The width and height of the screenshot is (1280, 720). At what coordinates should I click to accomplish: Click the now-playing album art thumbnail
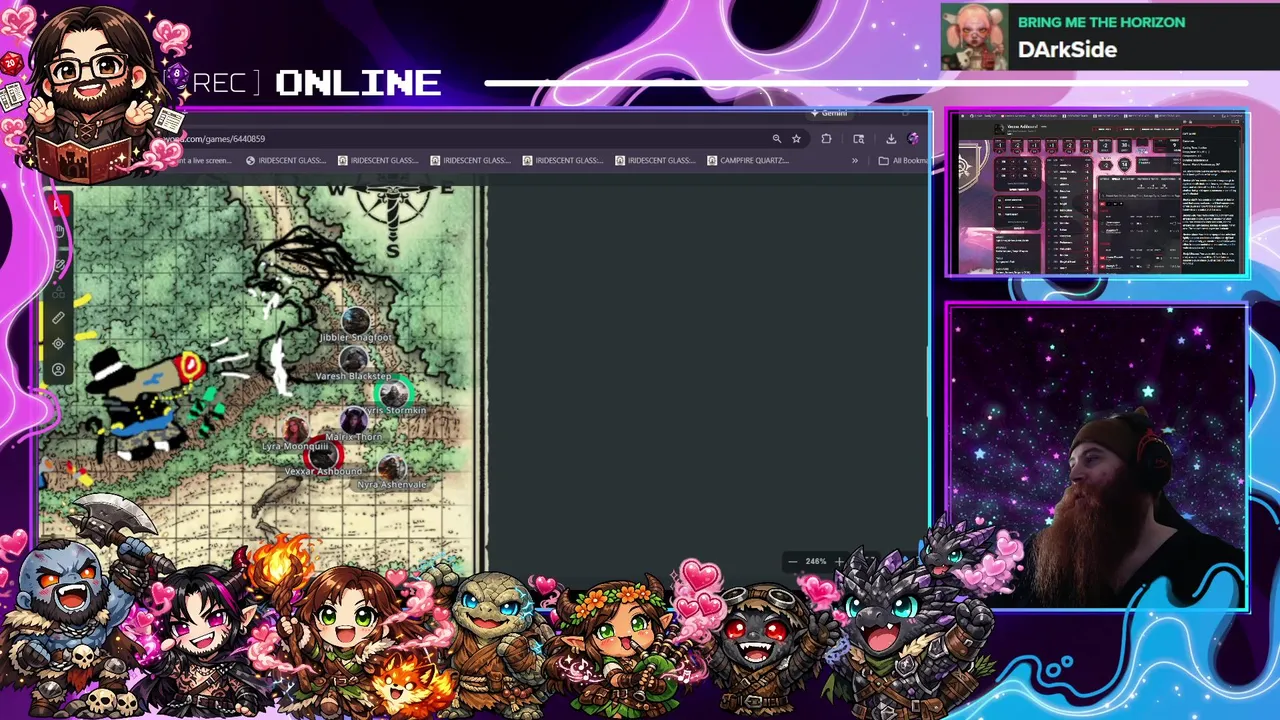974,38
